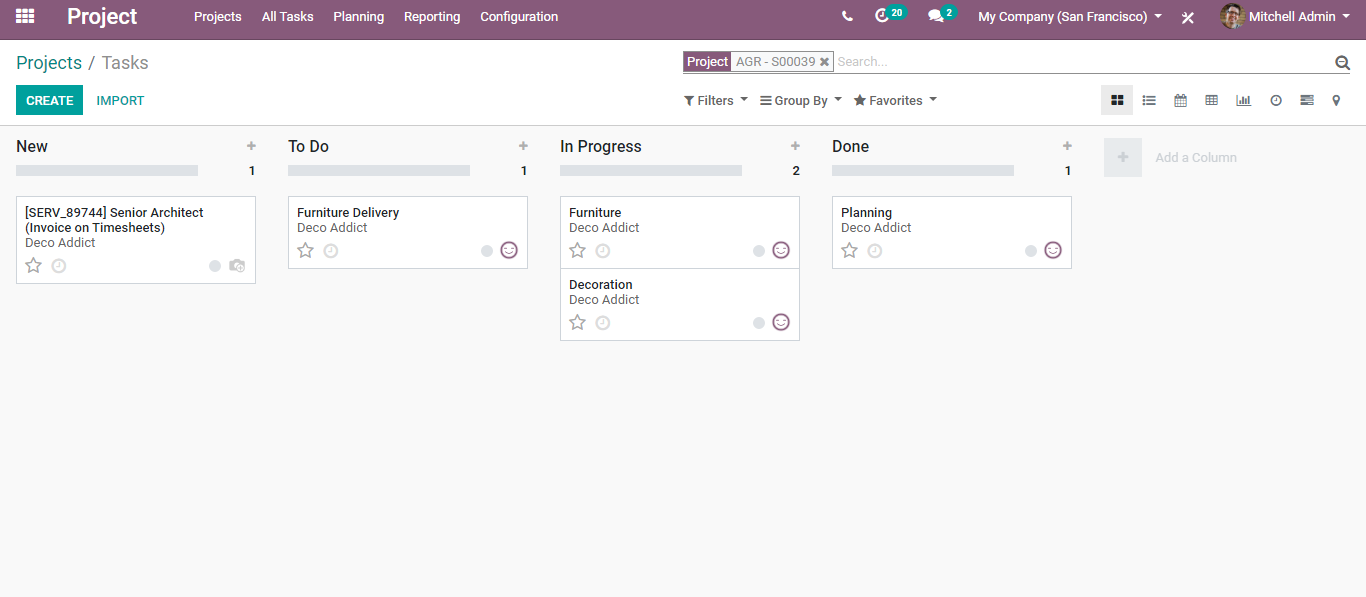Star the Decoration task
The image size is (1366, 597).
[x=578, y=322]
